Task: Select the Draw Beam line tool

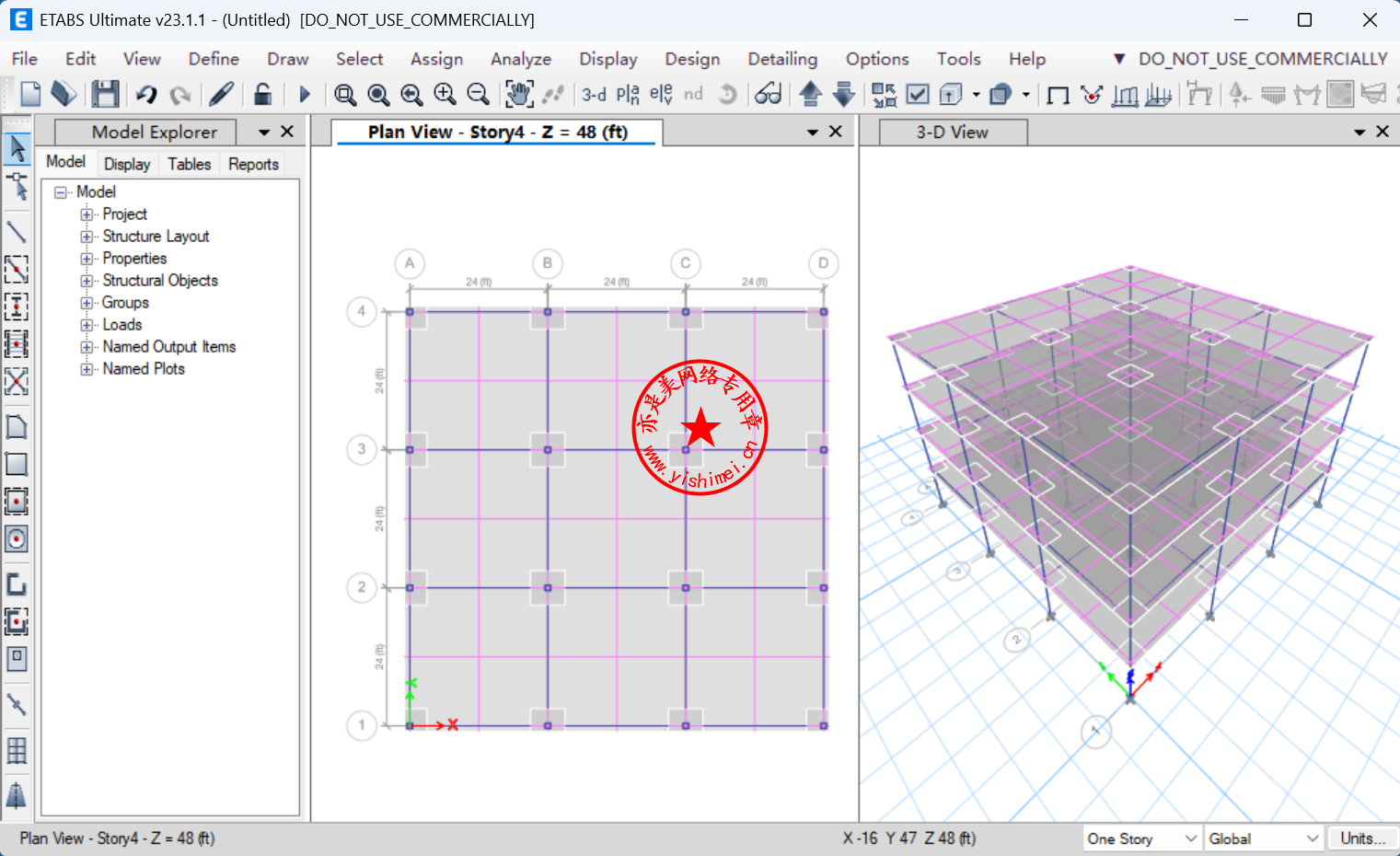Action: (17, 231)
